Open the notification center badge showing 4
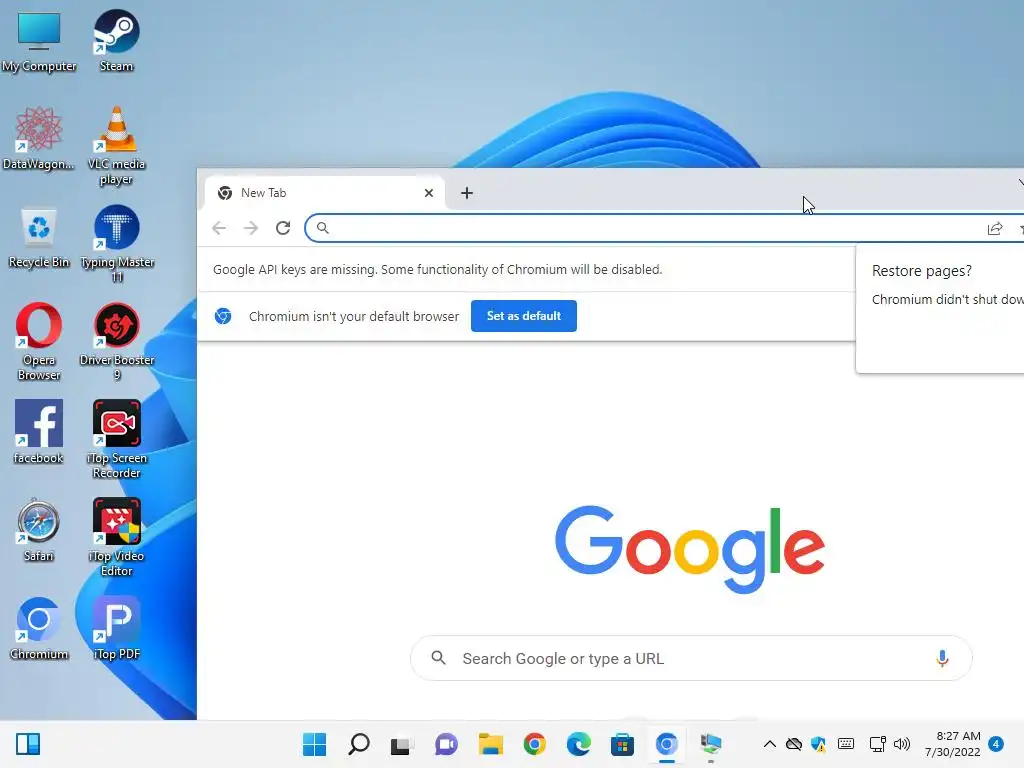Screen dimensions: 1024x768 pyautogui.click(x=996, y=744)
